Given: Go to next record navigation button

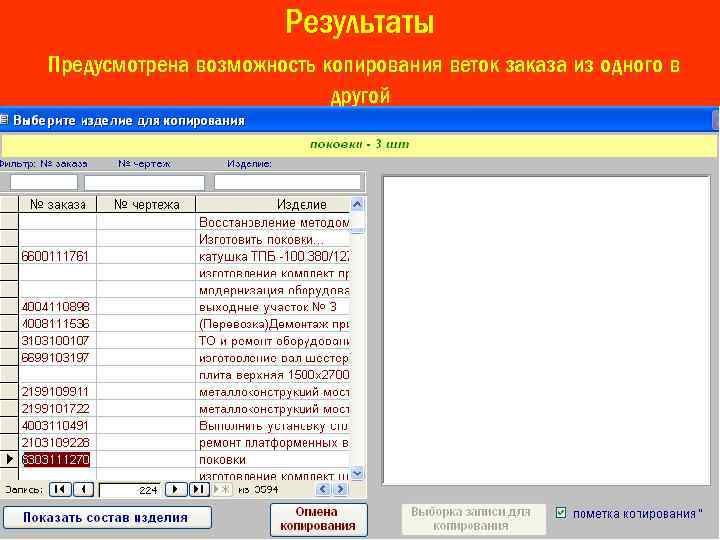Looking at the screenshot, I should coord(175,489).
